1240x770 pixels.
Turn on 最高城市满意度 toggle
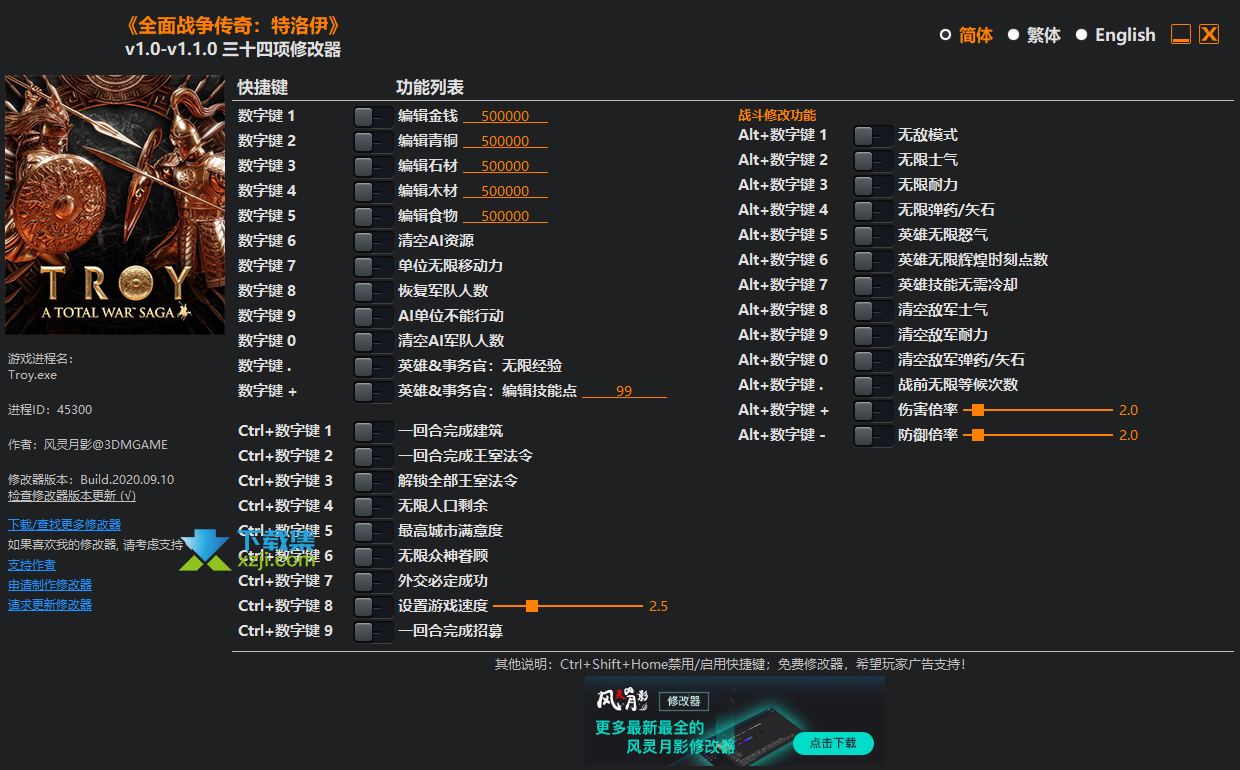(373, 531)
